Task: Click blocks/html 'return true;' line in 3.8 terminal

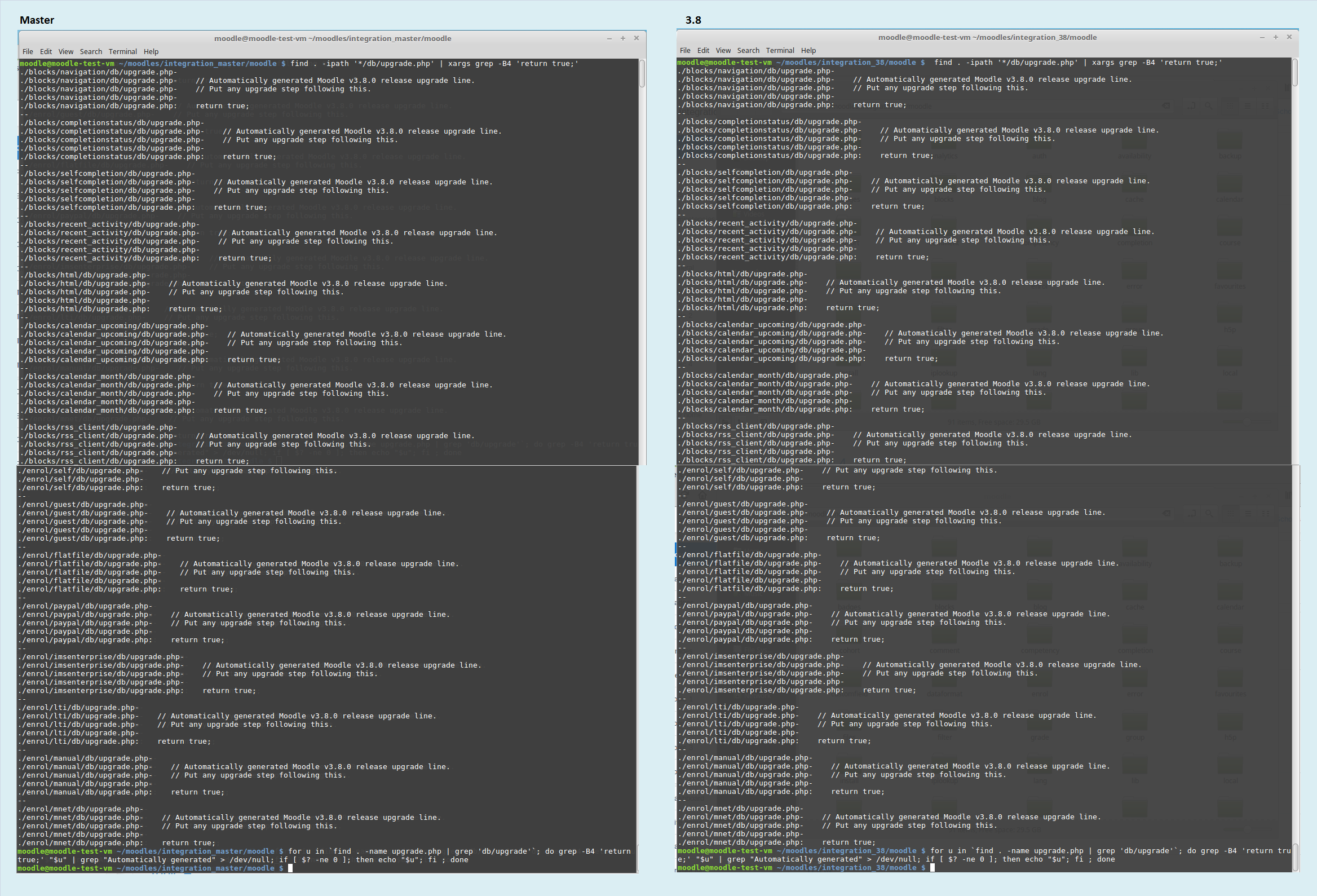Action: [779, 308]
